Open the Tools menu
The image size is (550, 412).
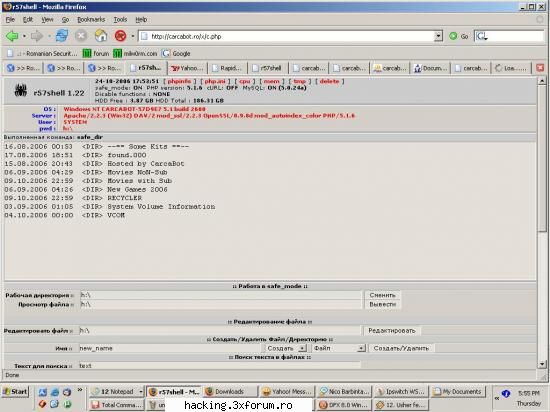120,20
